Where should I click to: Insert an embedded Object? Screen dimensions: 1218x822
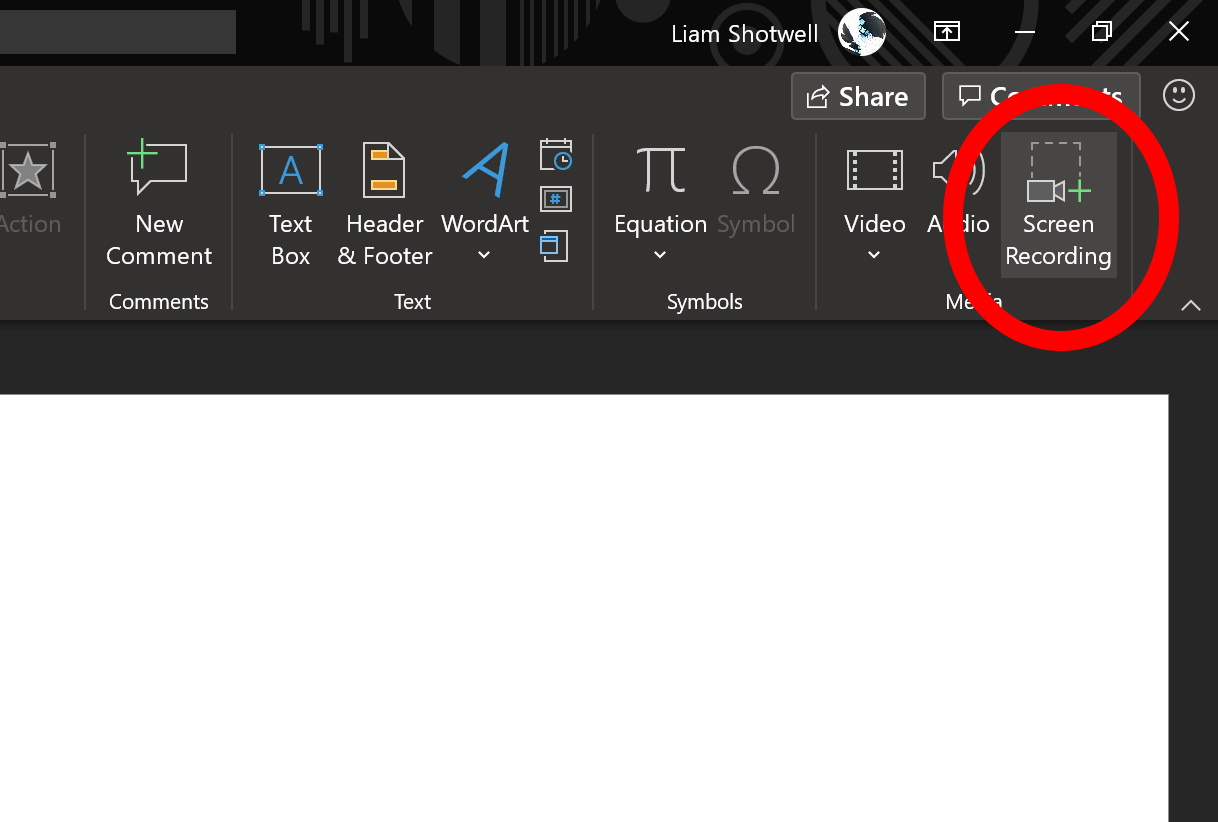tap(553, 245)
